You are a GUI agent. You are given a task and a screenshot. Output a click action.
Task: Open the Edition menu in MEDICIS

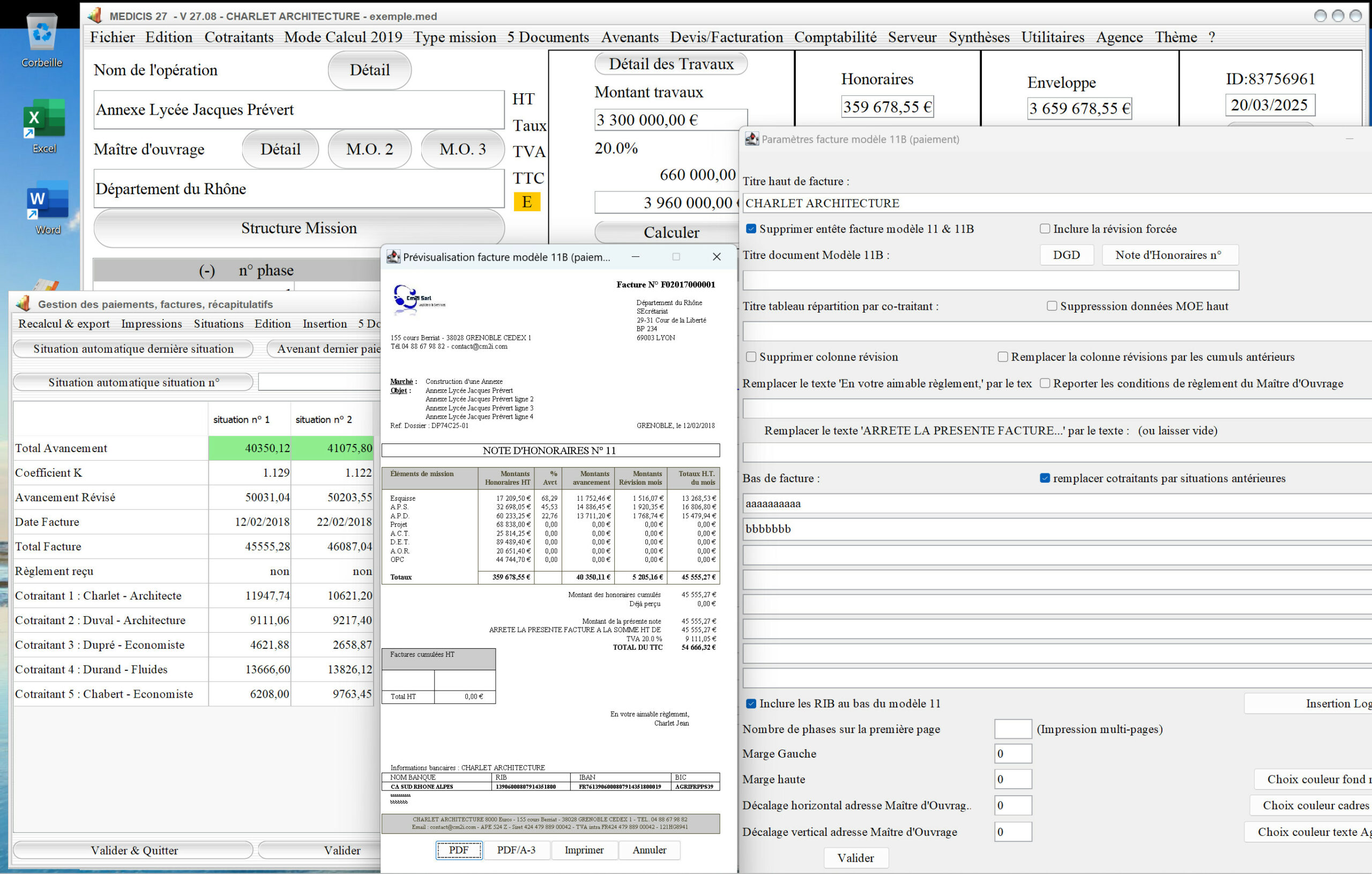click(x=169, y=37)
